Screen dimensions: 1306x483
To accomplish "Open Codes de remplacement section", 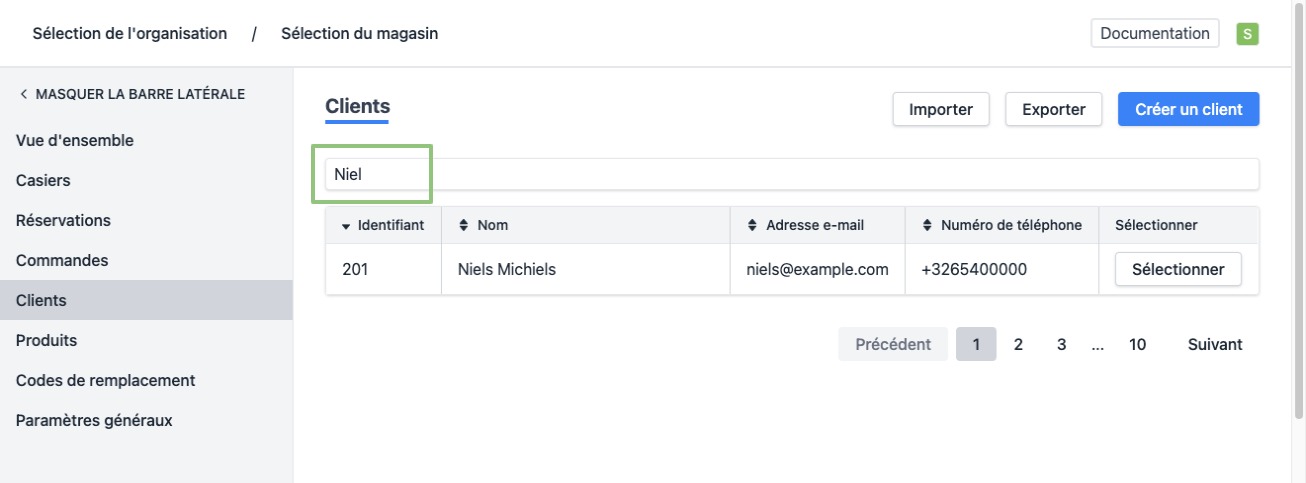I will pos(105,380).
